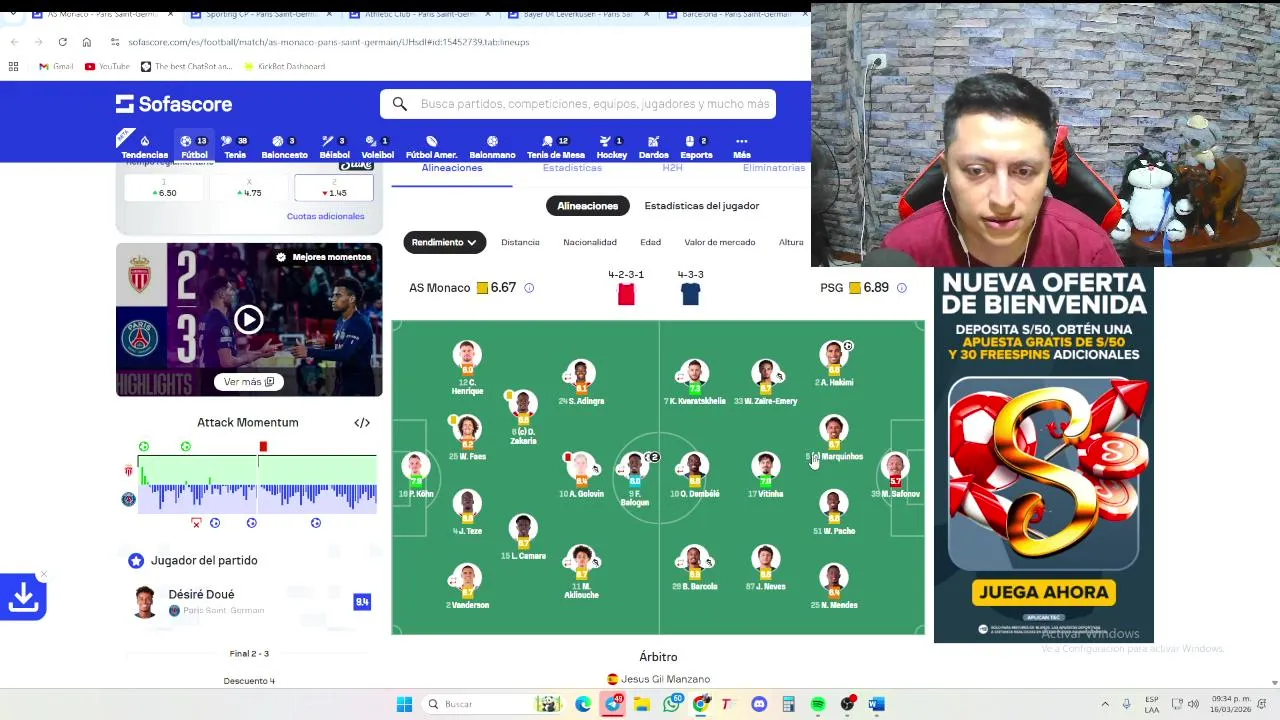Open Discord from the taskbar

[759, 704]
